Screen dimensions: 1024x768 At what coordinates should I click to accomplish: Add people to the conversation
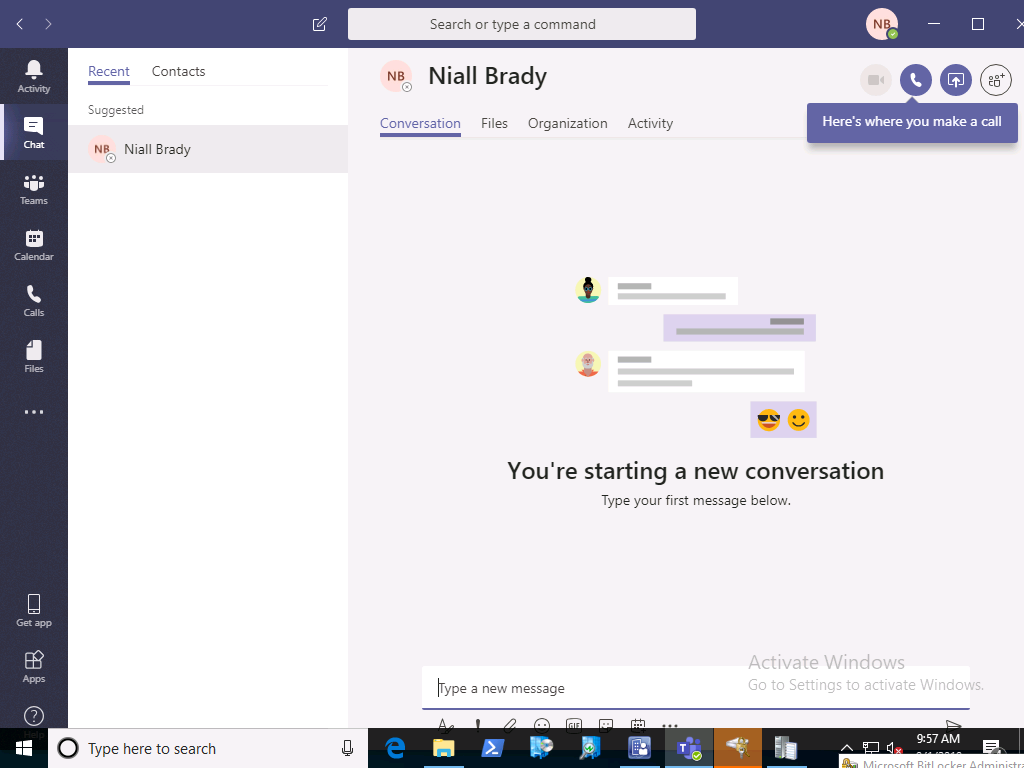(995, 80)
